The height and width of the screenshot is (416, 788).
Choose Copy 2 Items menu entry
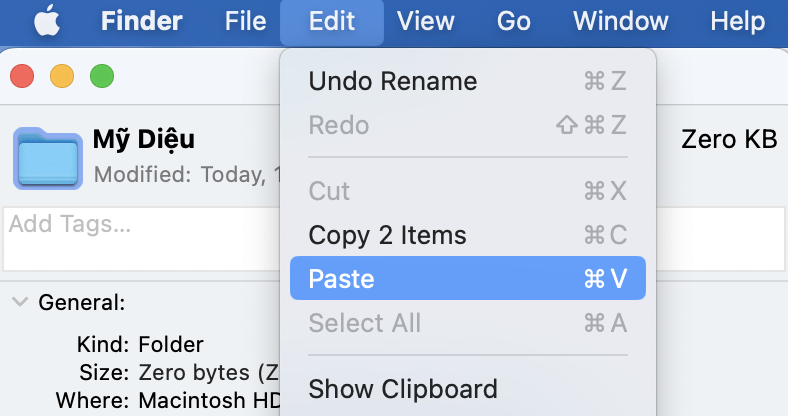[x=388, y=235]
